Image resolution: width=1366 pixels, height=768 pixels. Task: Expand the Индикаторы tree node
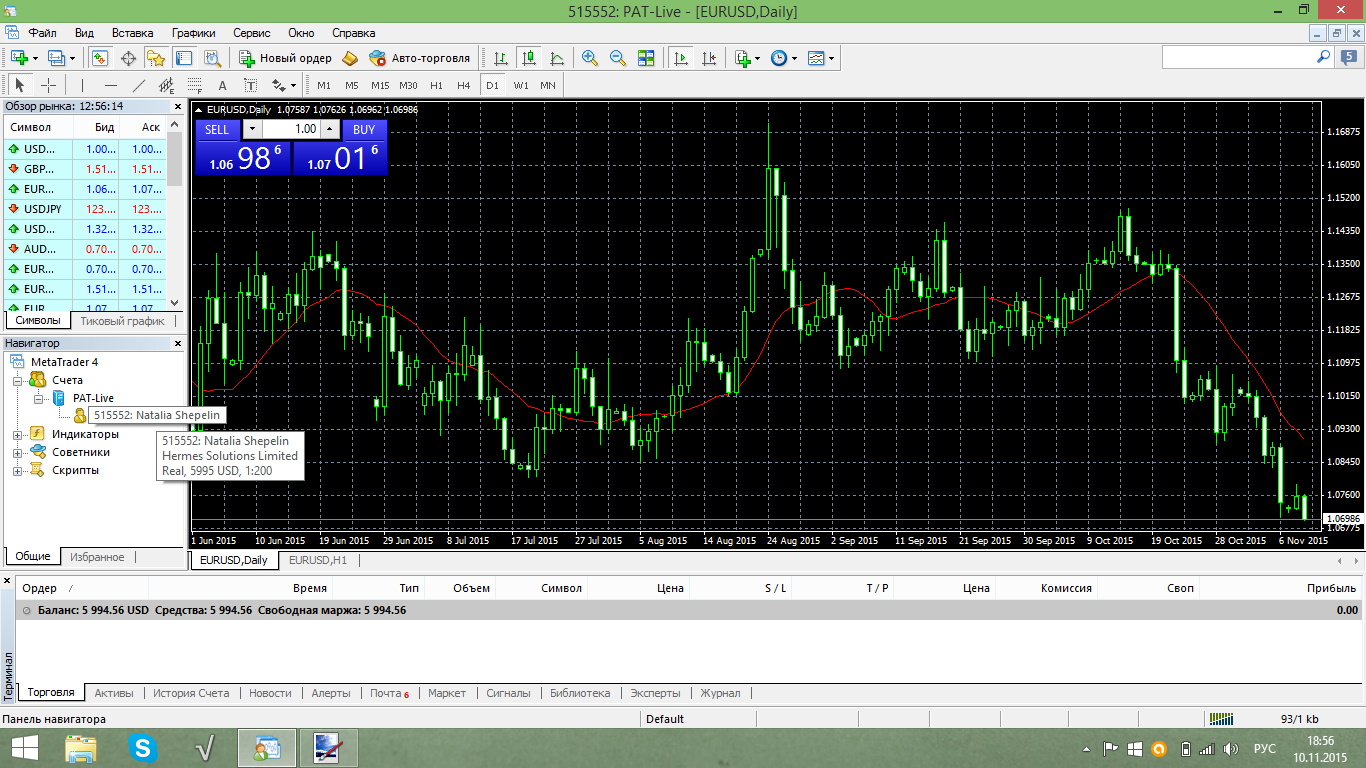pyautogui.click(x=17, y=434)
